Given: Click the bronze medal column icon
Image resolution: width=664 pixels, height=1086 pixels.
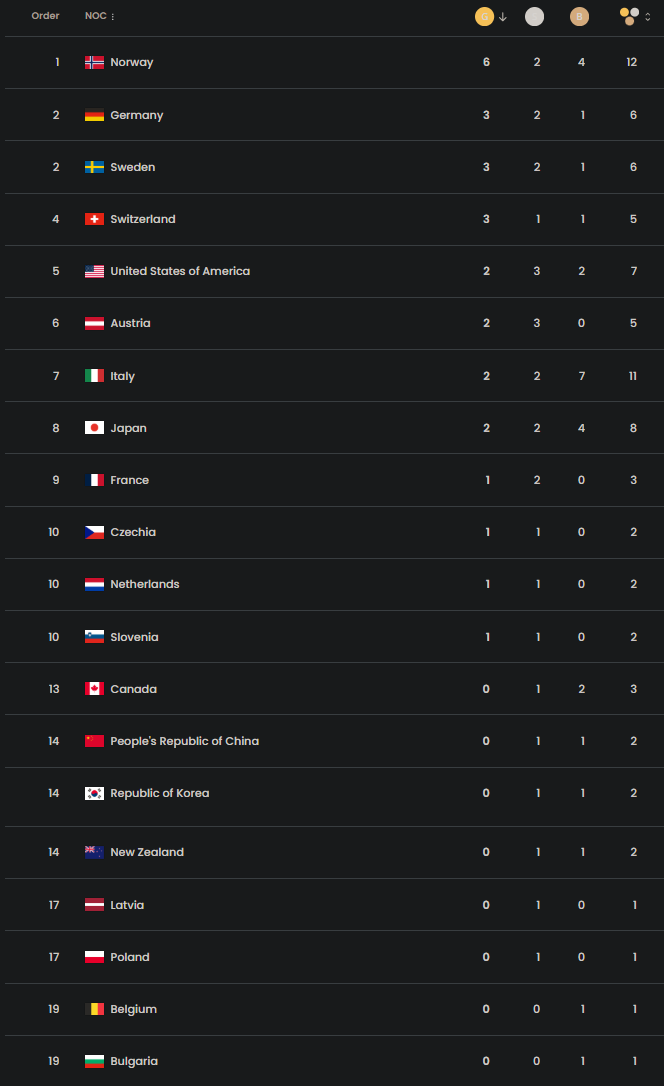Looking at the screenshot, I should pyautogui.click(x=579, y=16).
